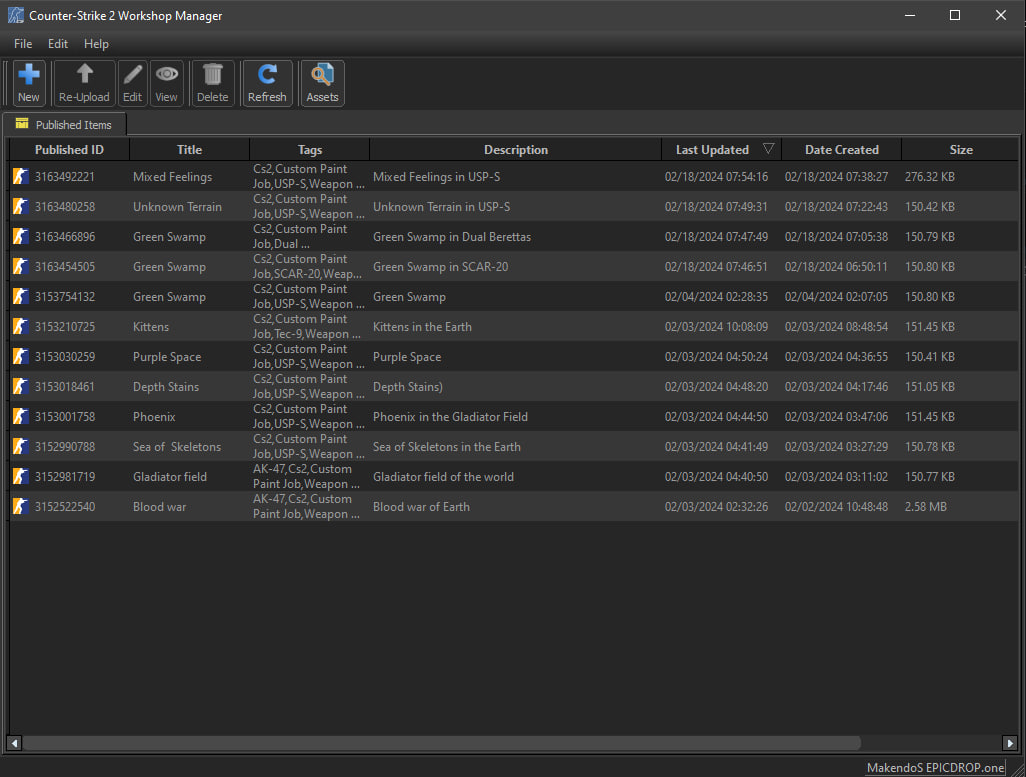Click the CS icon for Gladiator field row
The height and width of the screenshot is (777, 1026).
tap(21, 477)
